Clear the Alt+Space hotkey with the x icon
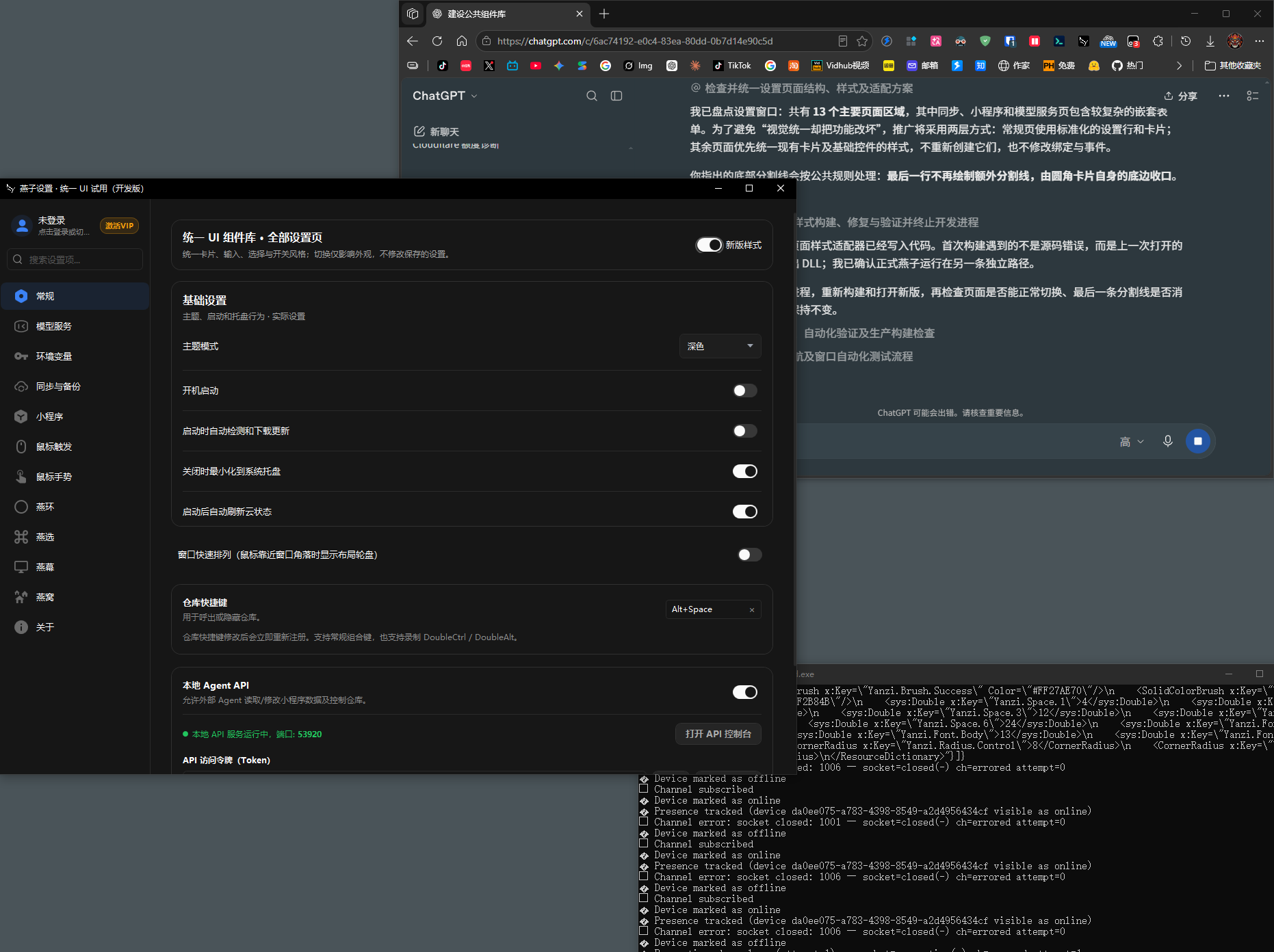This screenshot has width=1274, height=952. pyautogui.click(x=752, y=610)
